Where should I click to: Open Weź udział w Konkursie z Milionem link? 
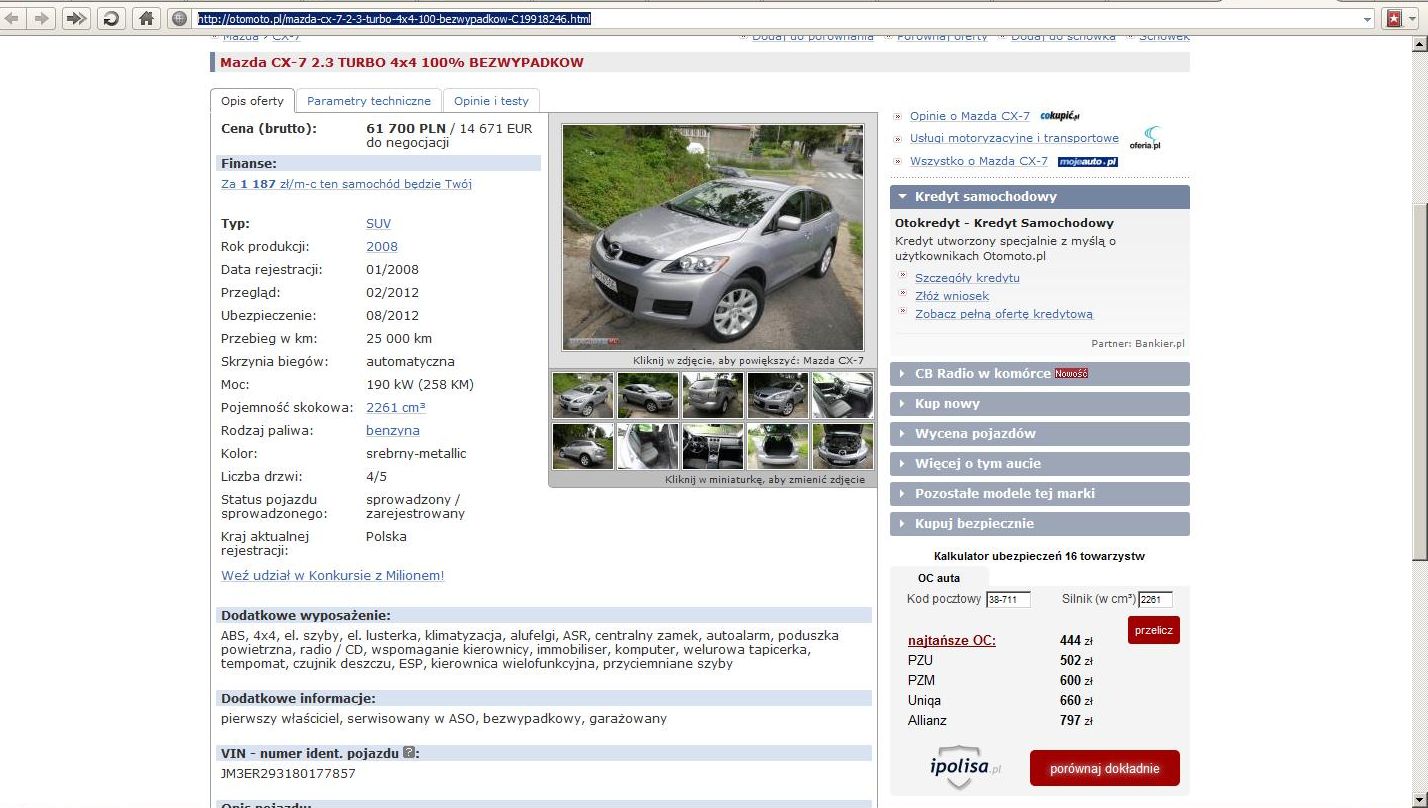click(x=333, y=576)
